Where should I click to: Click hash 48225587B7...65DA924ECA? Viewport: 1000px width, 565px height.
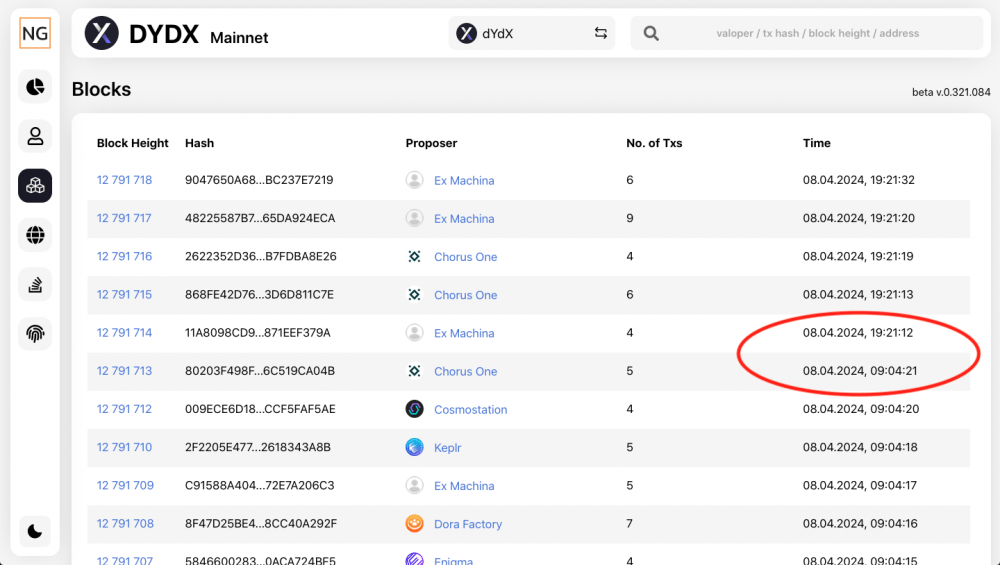click(260, 218)
